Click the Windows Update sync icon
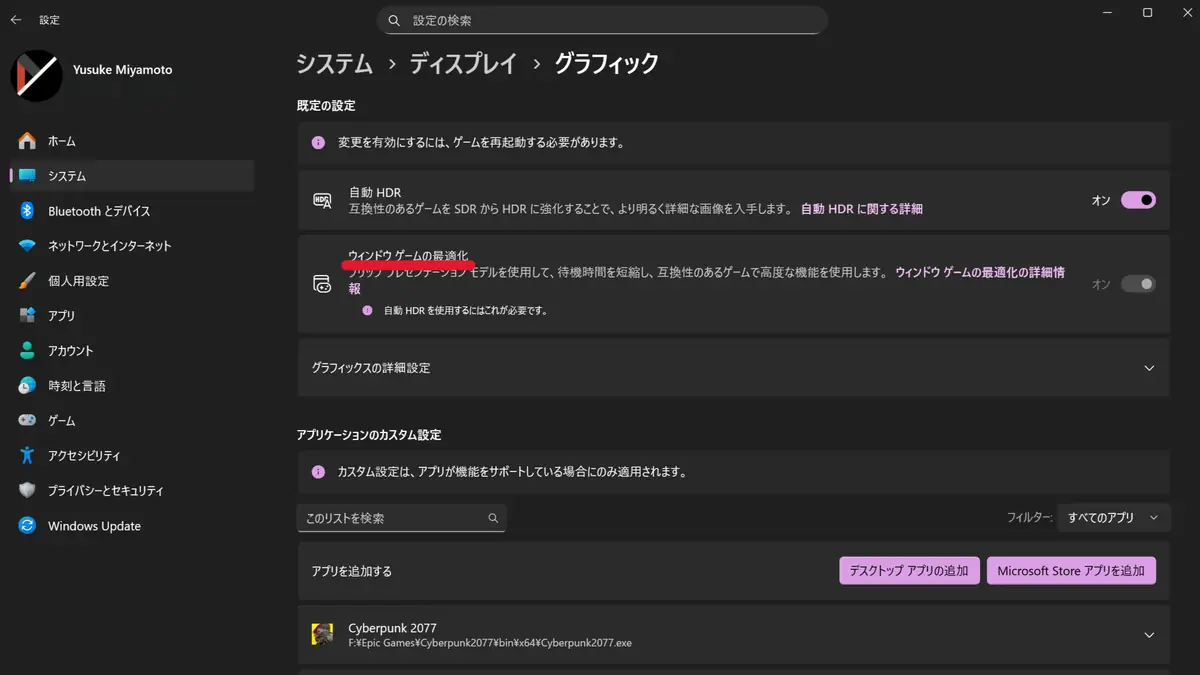1200x675 pixels. 27,526
